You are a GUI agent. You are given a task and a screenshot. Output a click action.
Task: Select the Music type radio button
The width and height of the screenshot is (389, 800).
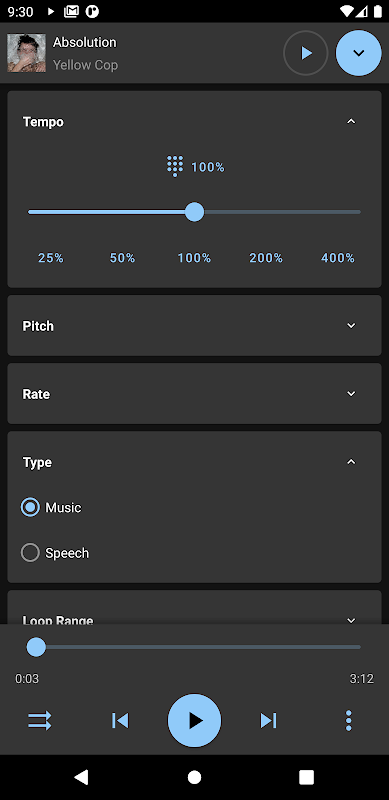pyautogui.click(x=30, y=507)
